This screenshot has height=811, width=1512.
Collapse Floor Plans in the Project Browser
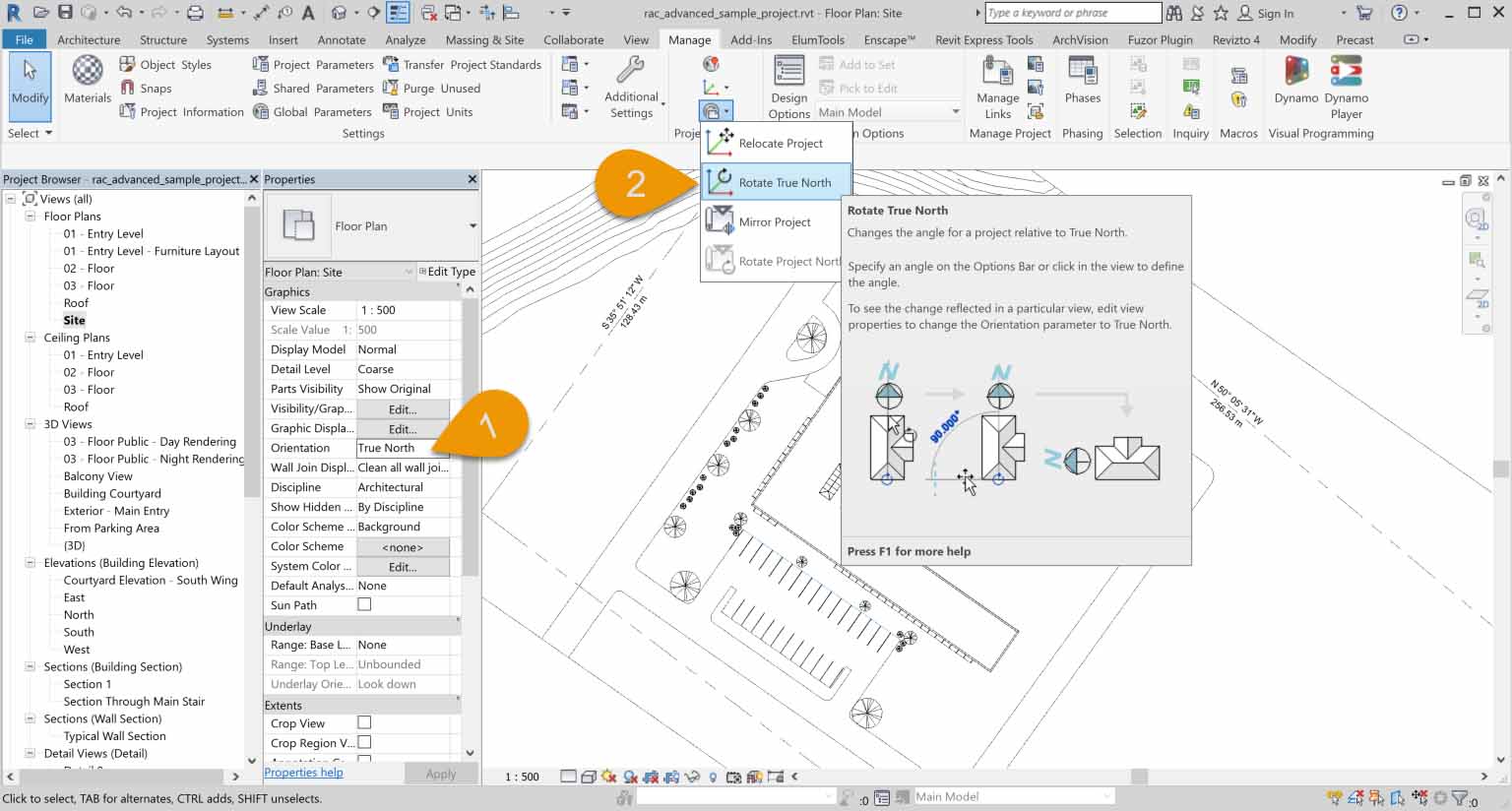coord(31,216)
